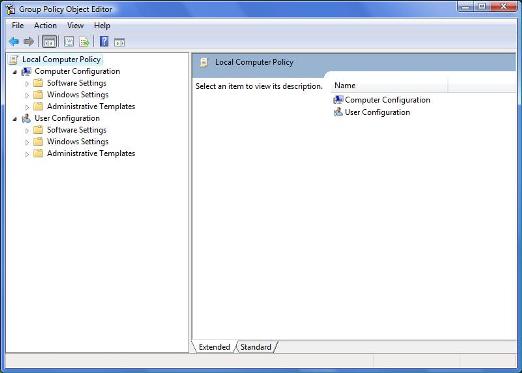522x373 pixels.
Task: Click the User Configuration icon in the right pane list
Action: point(338,112)
